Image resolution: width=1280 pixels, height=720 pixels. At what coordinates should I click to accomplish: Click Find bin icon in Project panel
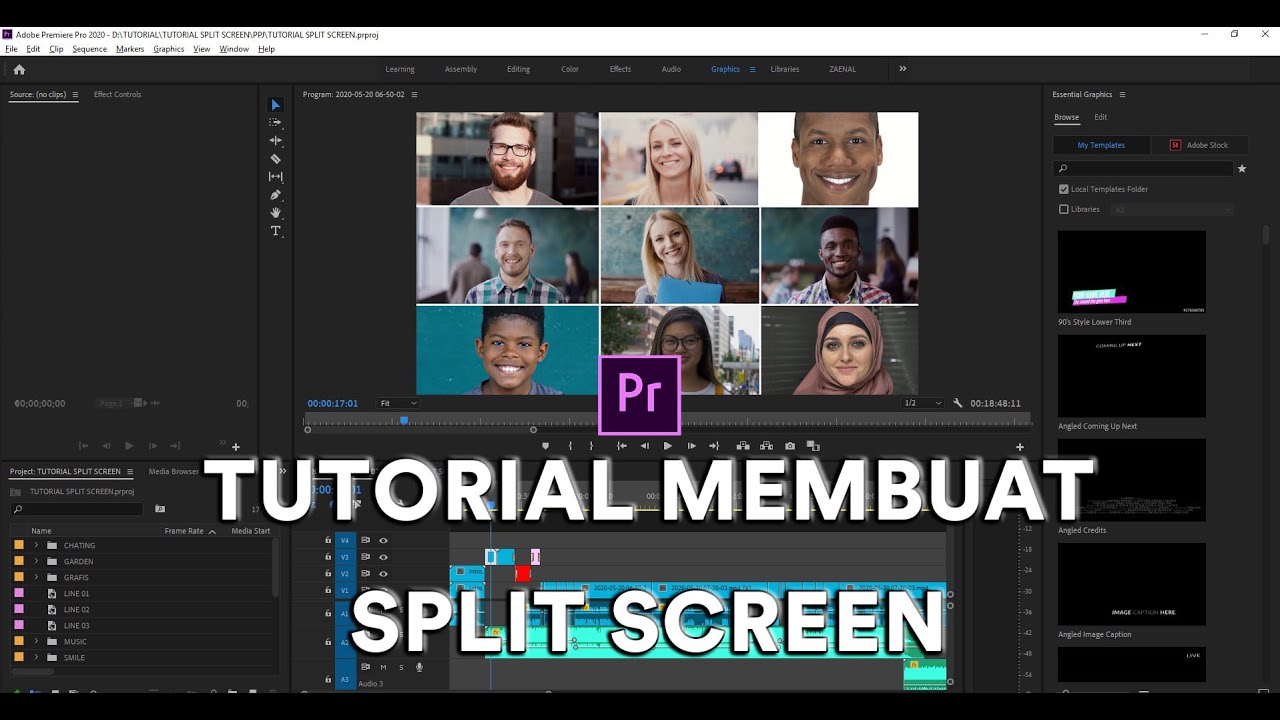click(160, 509)
